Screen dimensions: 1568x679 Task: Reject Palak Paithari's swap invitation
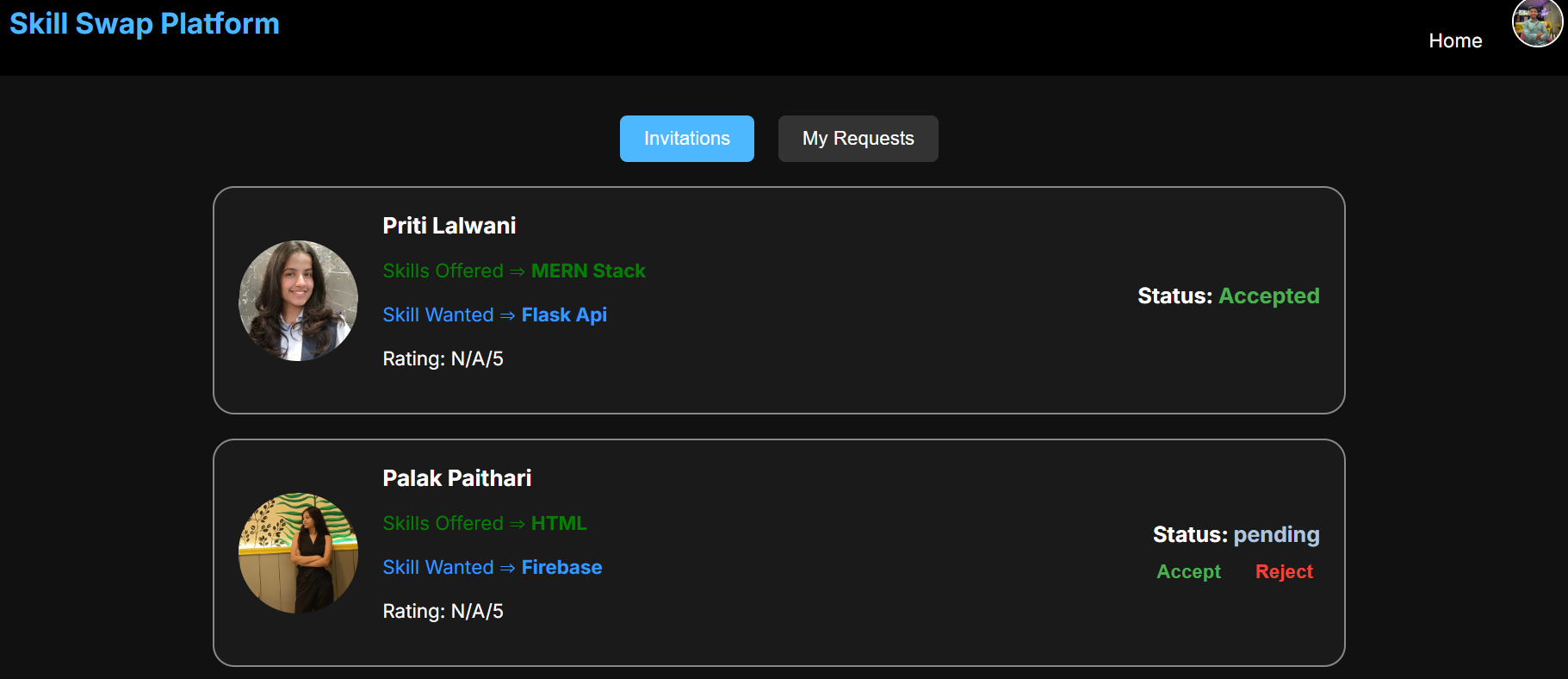pyautogui.click(x=1283, y=571)
